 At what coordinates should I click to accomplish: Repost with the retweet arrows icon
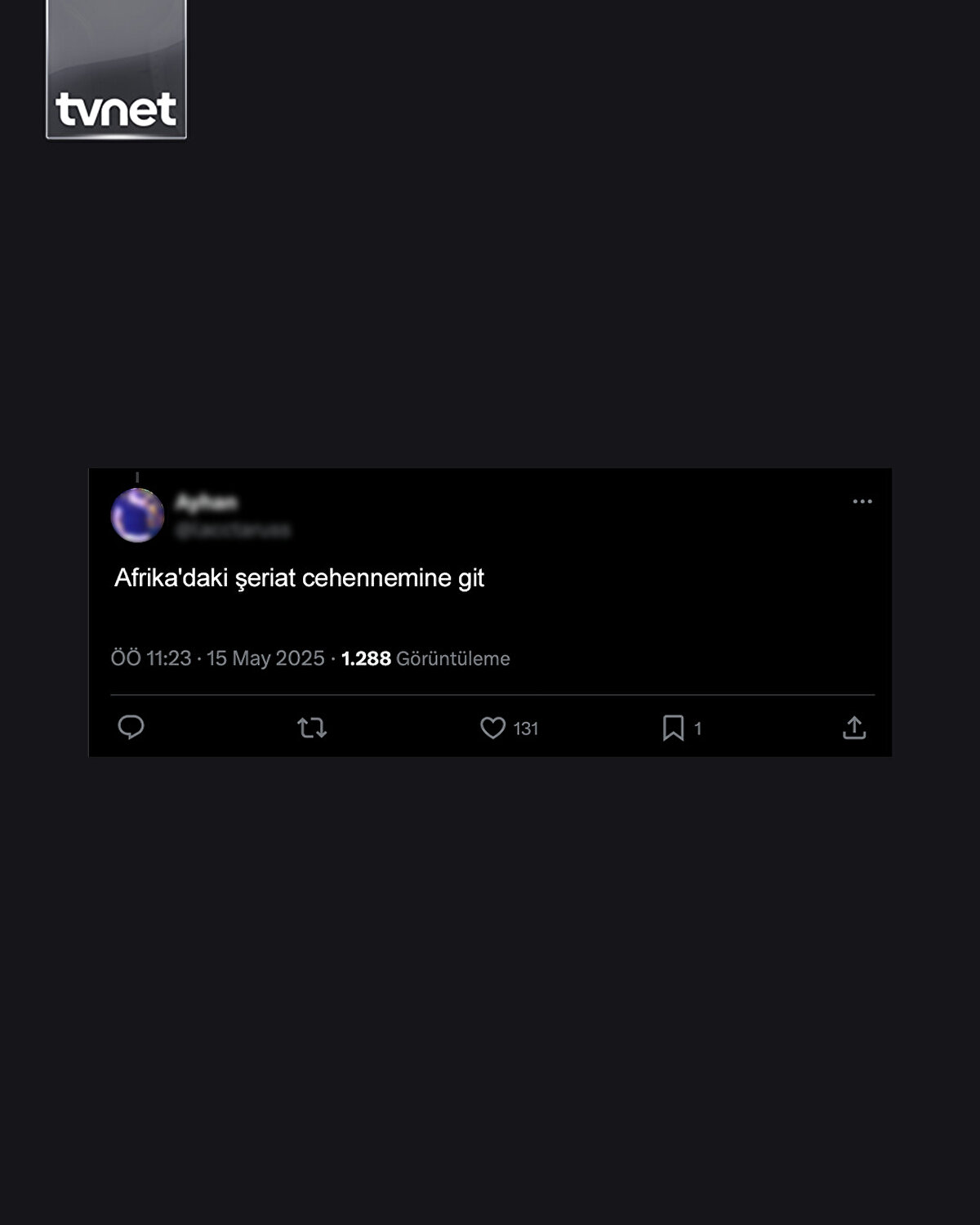312,728
